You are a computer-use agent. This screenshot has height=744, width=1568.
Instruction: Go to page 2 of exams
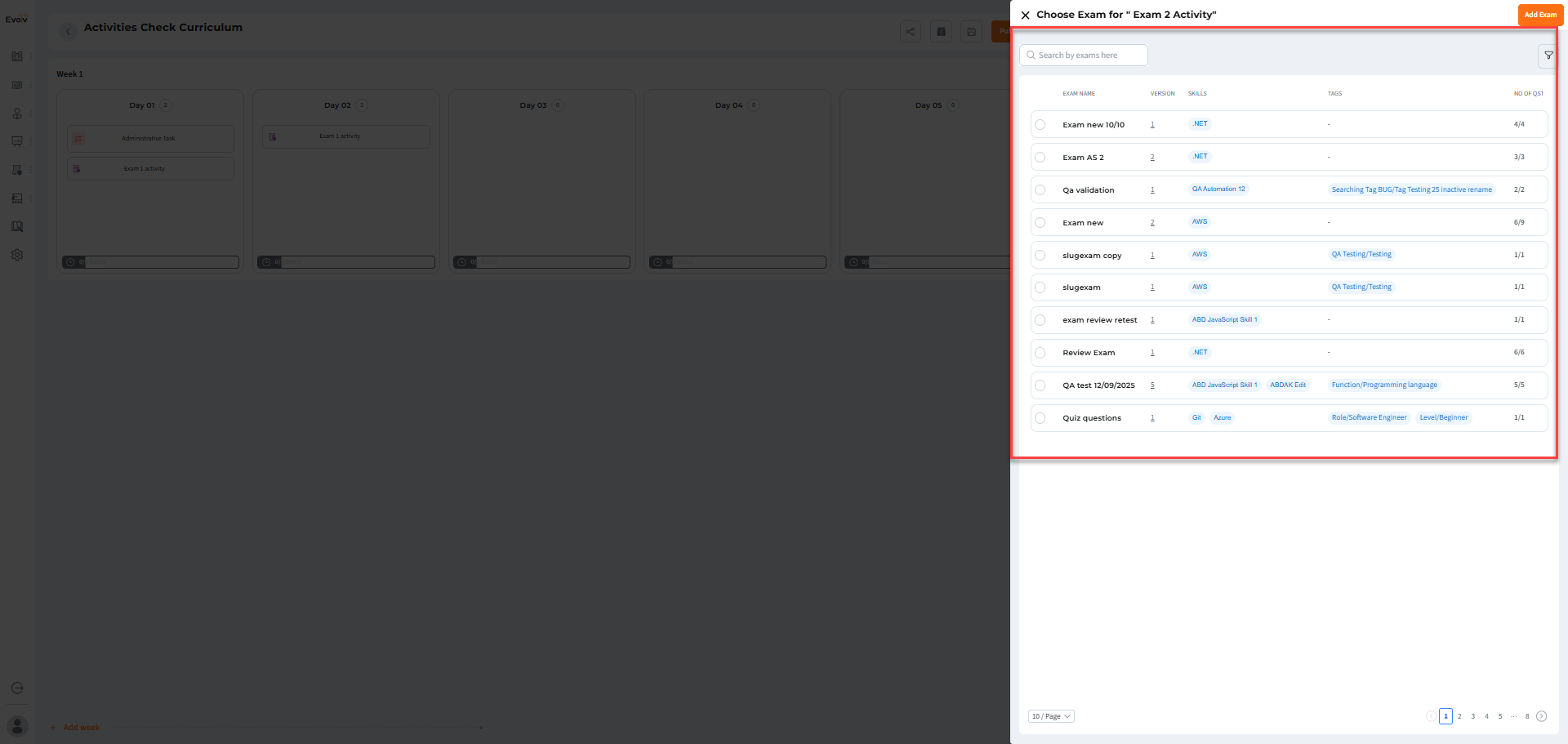[1459, 716]
